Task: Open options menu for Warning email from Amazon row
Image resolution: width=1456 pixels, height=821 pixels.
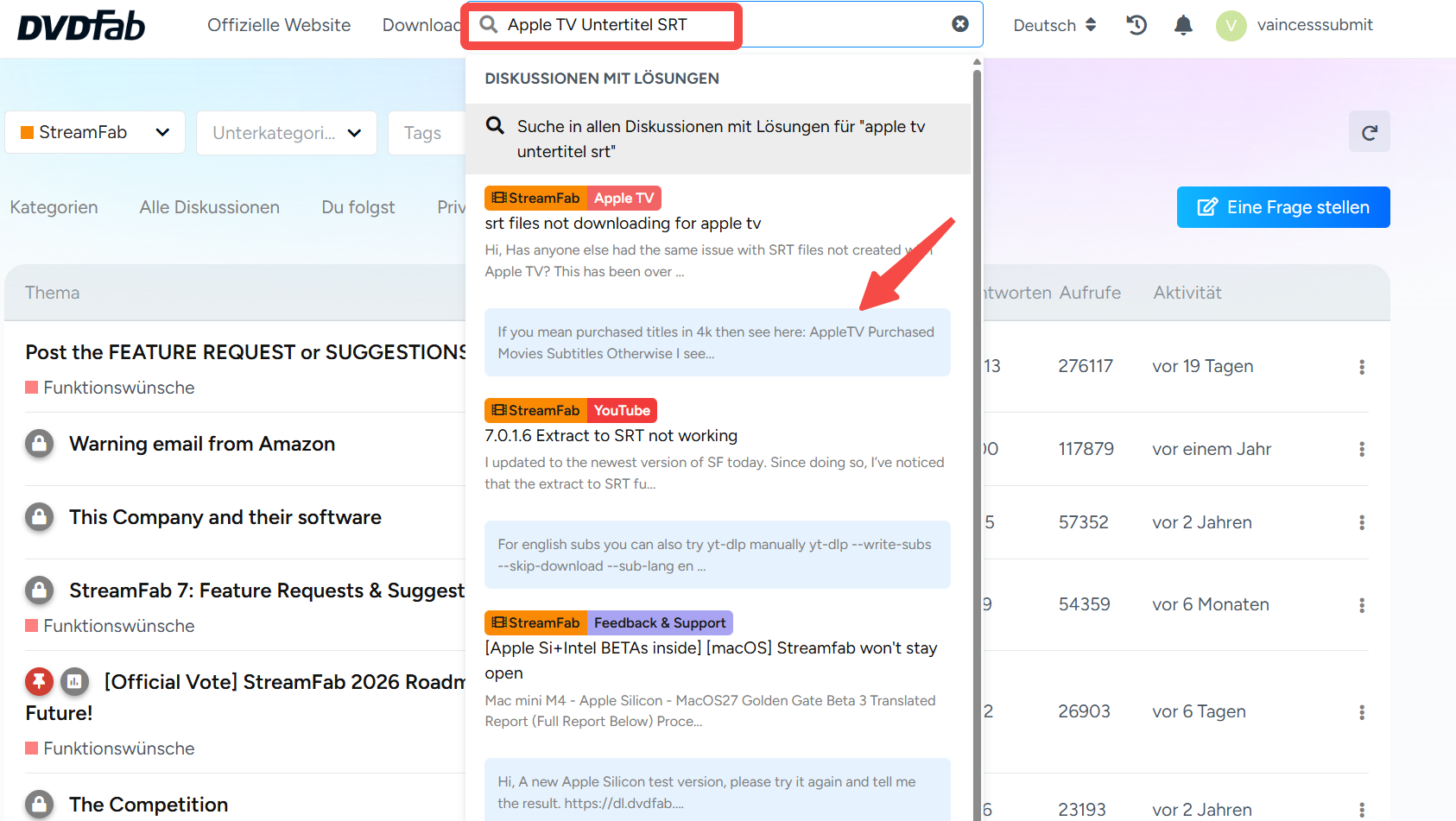Action: [x=1362, y=449]
